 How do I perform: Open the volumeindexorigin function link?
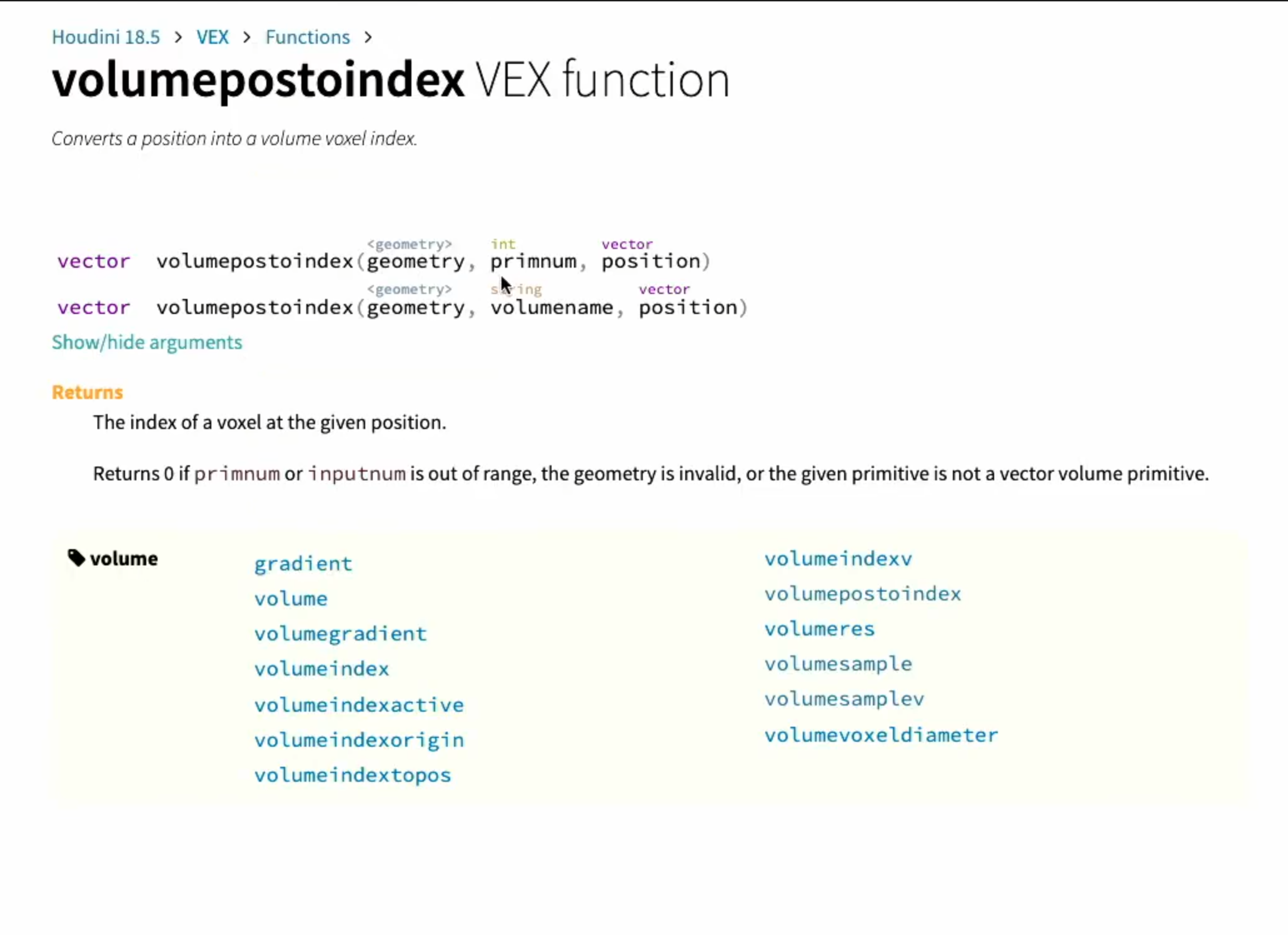point(359,740)
